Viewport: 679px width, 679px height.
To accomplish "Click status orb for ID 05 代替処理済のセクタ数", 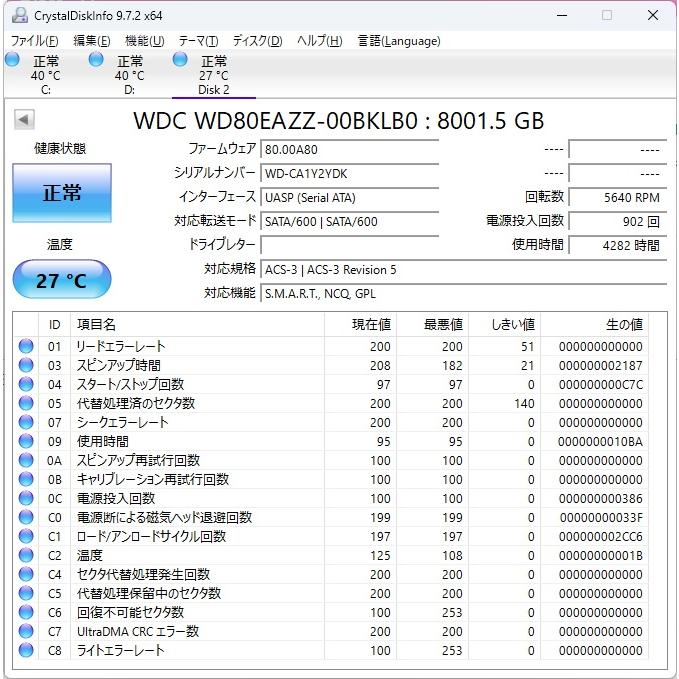I will point(26,403).
